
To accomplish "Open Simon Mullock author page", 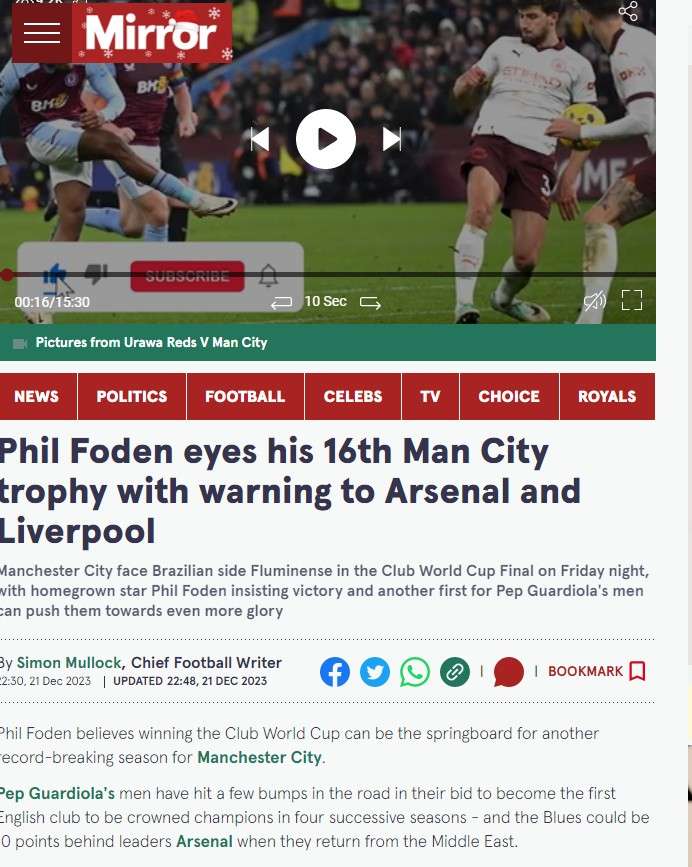I will click(69, 662).
